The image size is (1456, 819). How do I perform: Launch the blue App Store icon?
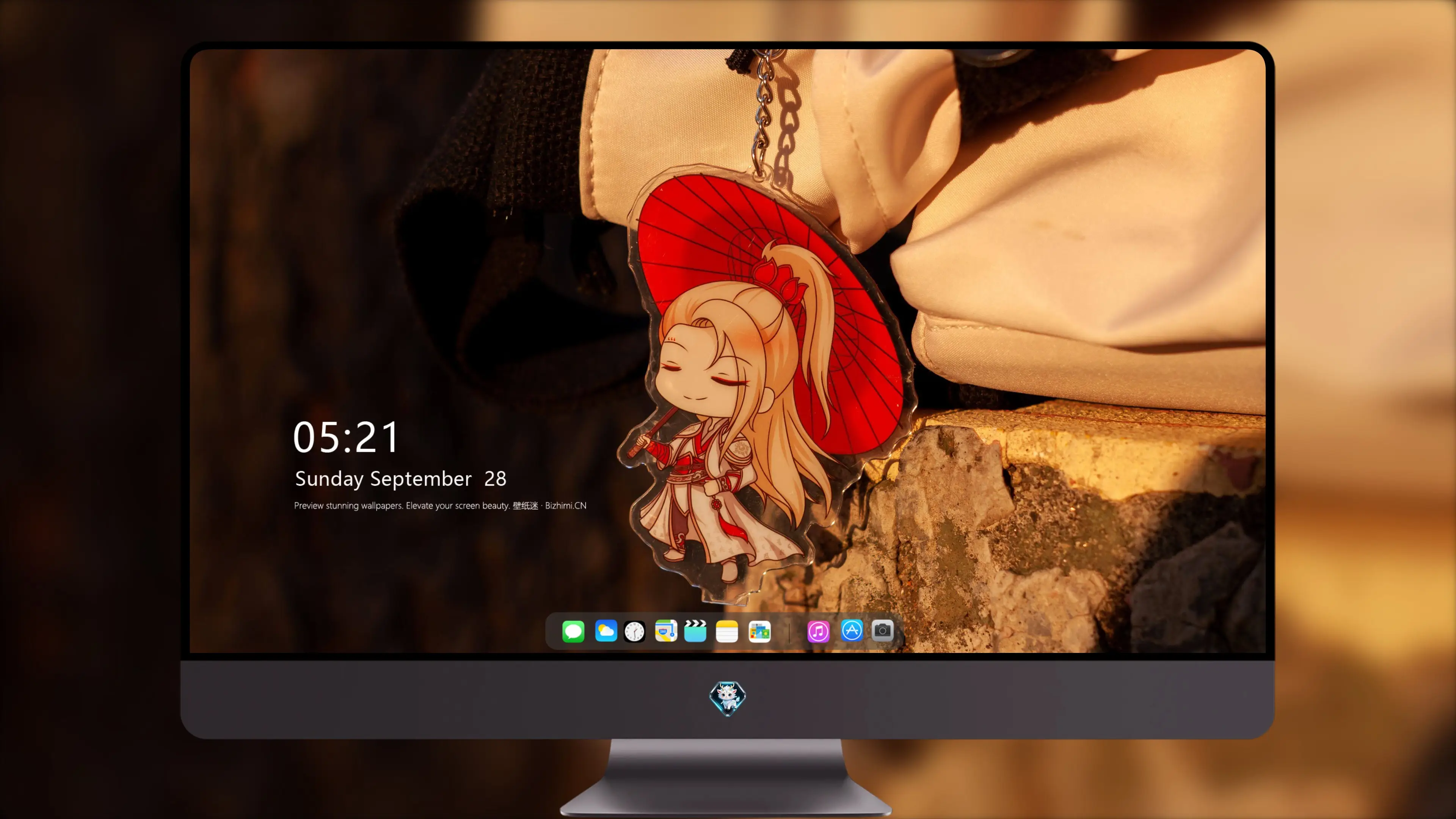[x=852, y=630]
